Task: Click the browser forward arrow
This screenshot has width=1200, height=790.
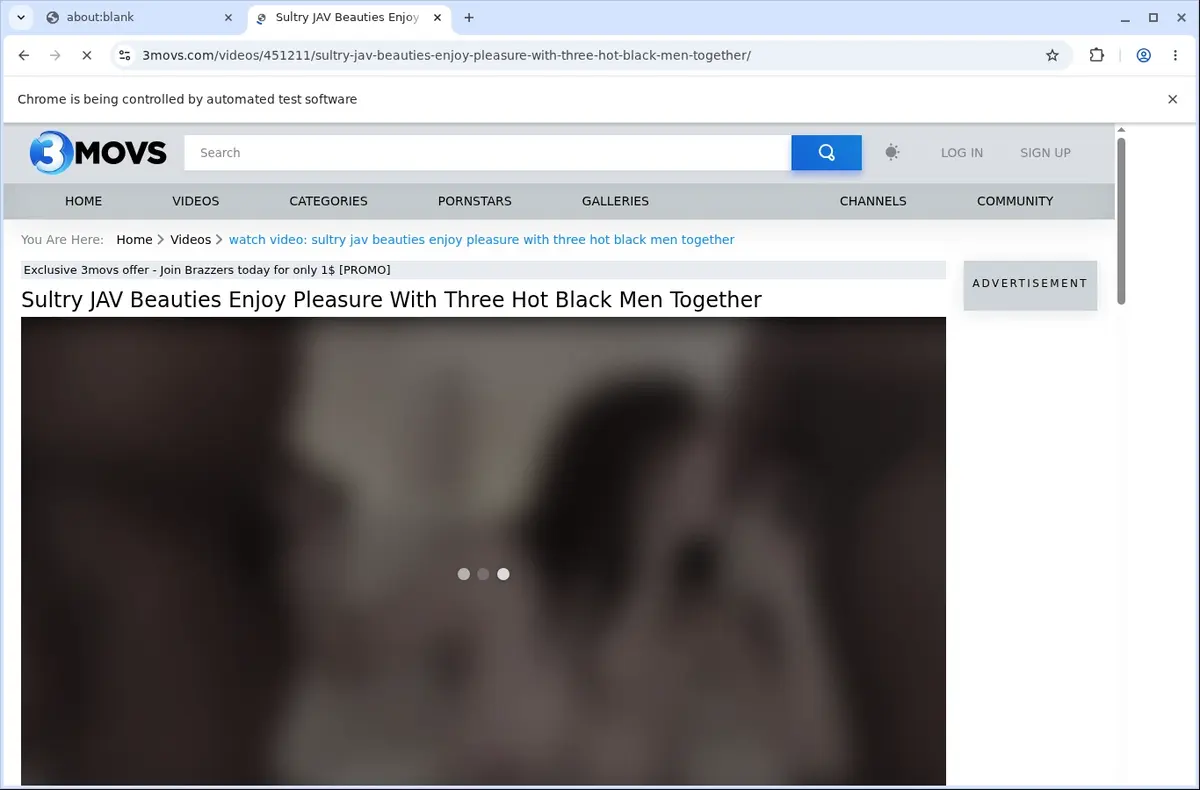Action: coord(55,56)
